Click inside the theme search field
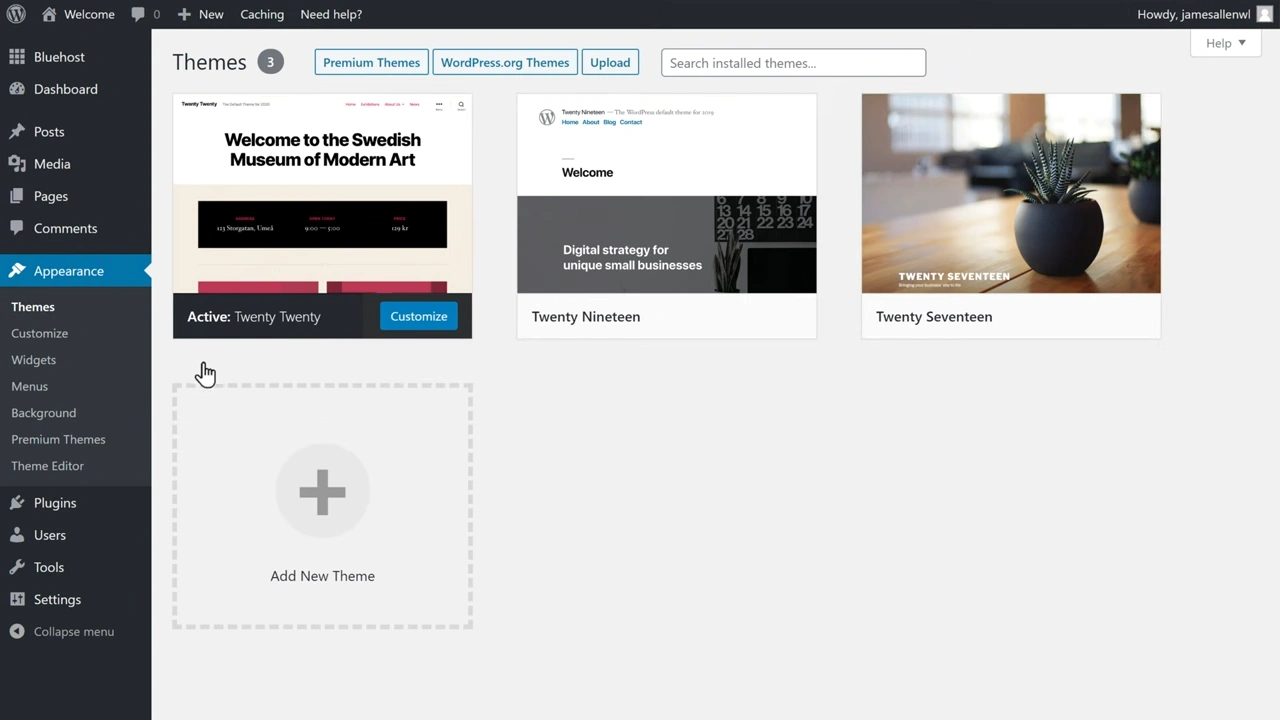 (793, 62)
